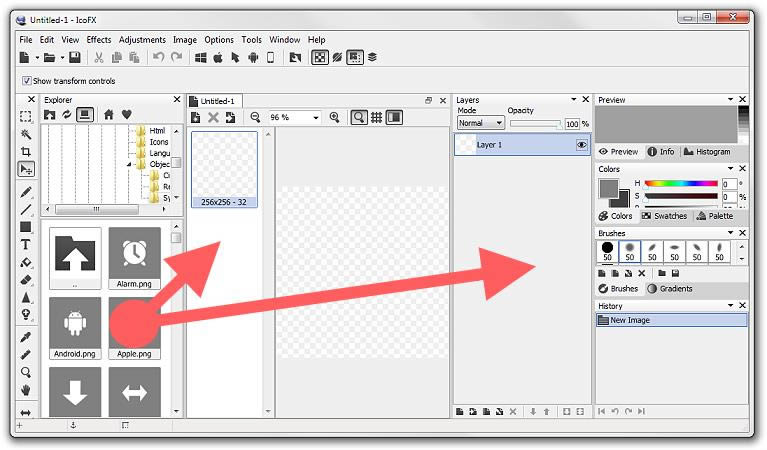Toggle the grid display button
The height and width of the screenshot is (450, 767).
coord(376,117)
